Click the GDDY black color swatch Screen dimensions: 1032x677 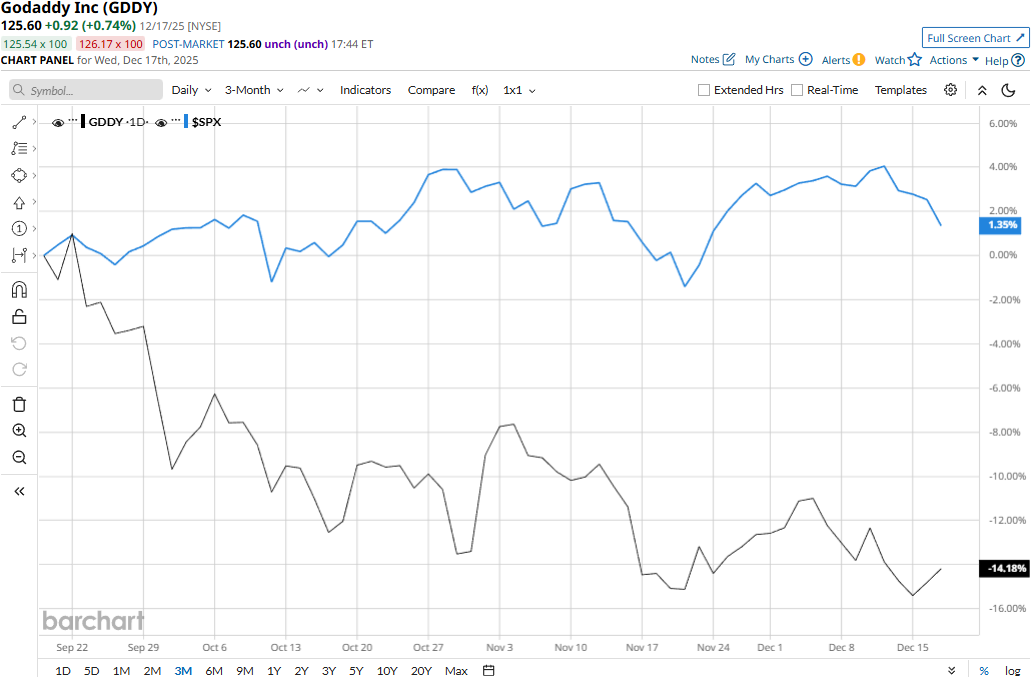tap(83, 122)
